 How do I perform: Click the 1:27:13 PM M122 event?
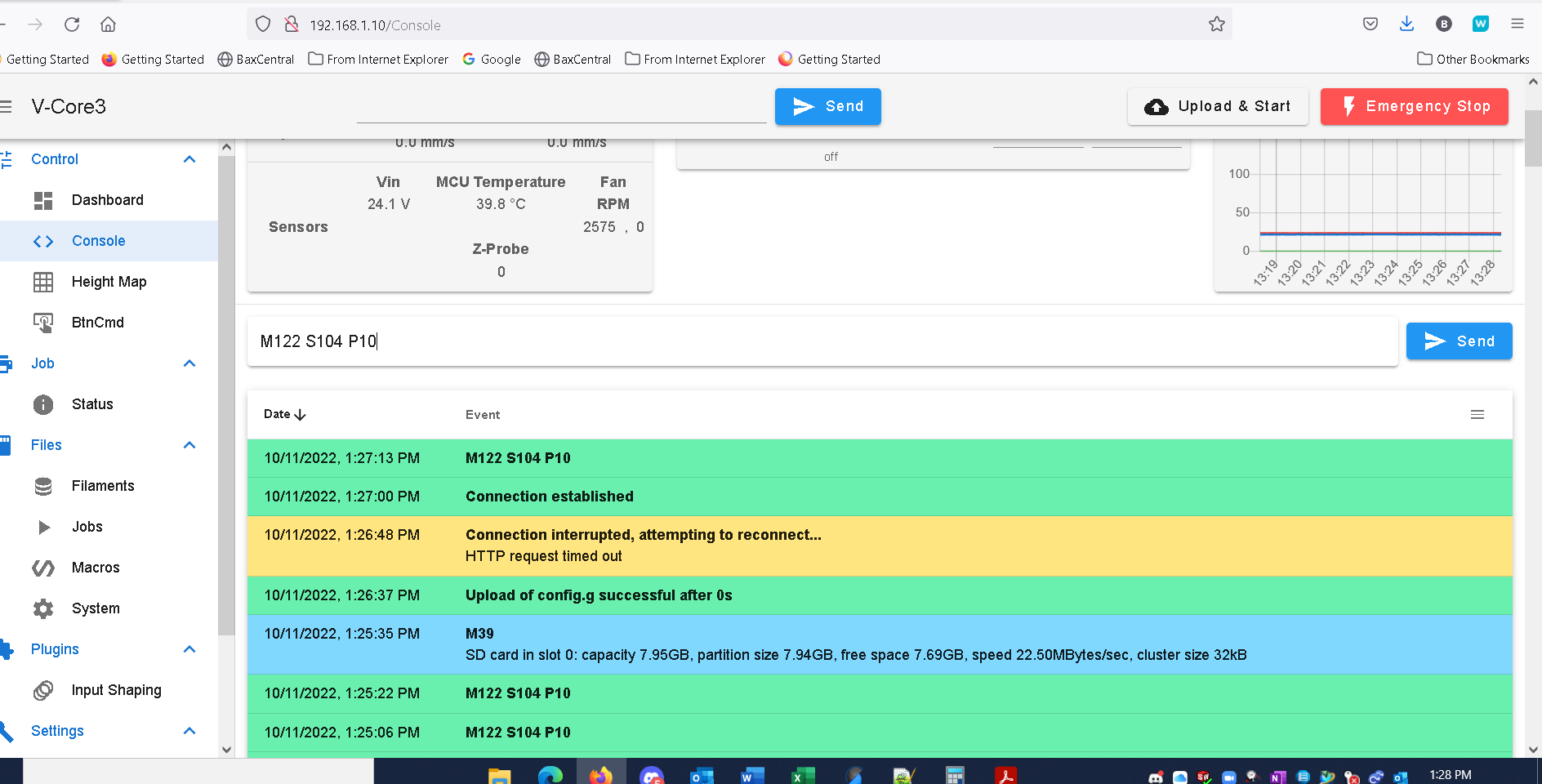pyautogui.click(x=880, y=458)
